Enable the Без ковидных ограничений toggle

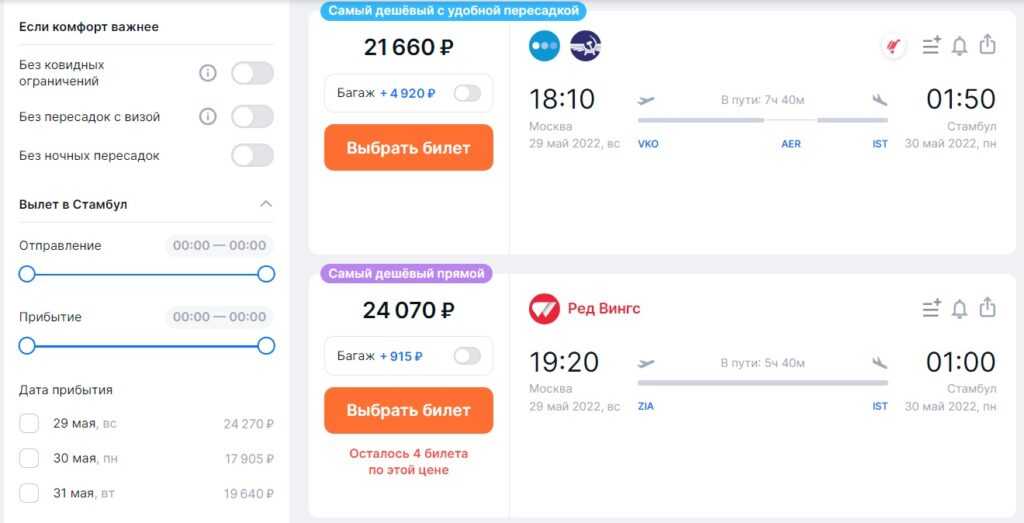(252, 73)
